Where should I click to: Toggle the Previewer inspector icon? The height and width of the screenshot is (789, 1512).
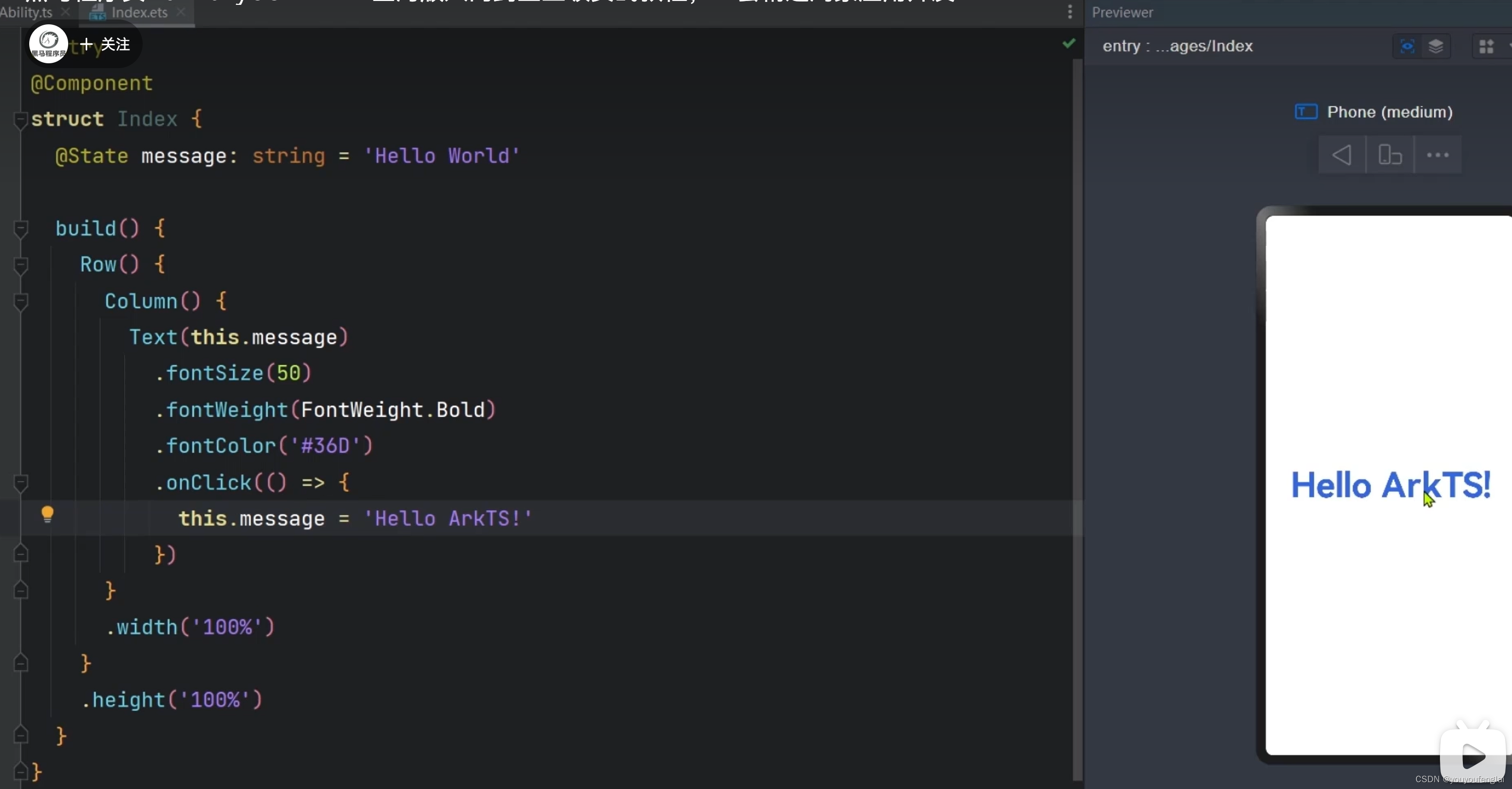(x=1407, y=46)
